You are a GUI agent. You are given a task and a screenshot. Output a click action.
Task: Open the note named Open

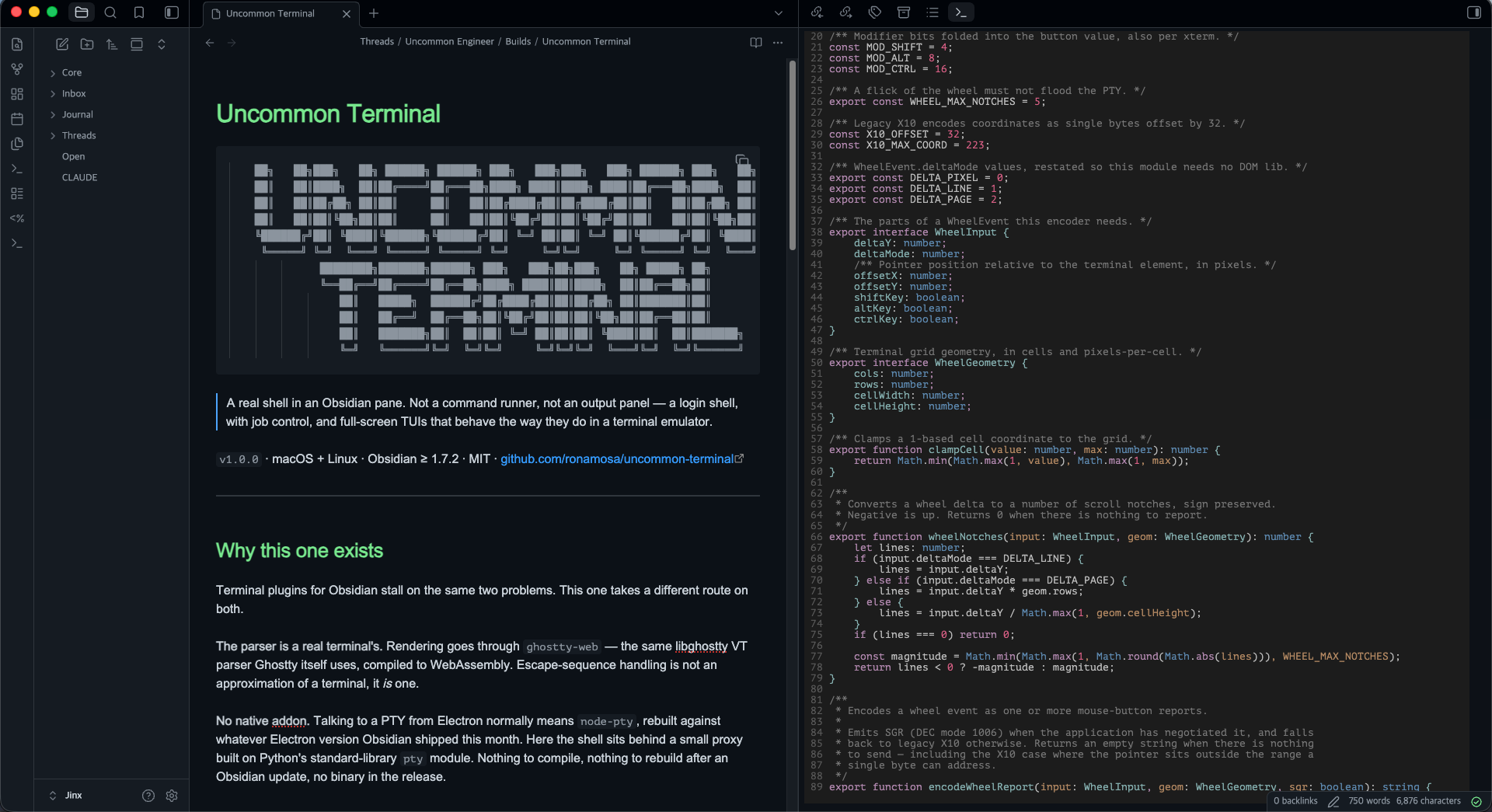[73, 156]
